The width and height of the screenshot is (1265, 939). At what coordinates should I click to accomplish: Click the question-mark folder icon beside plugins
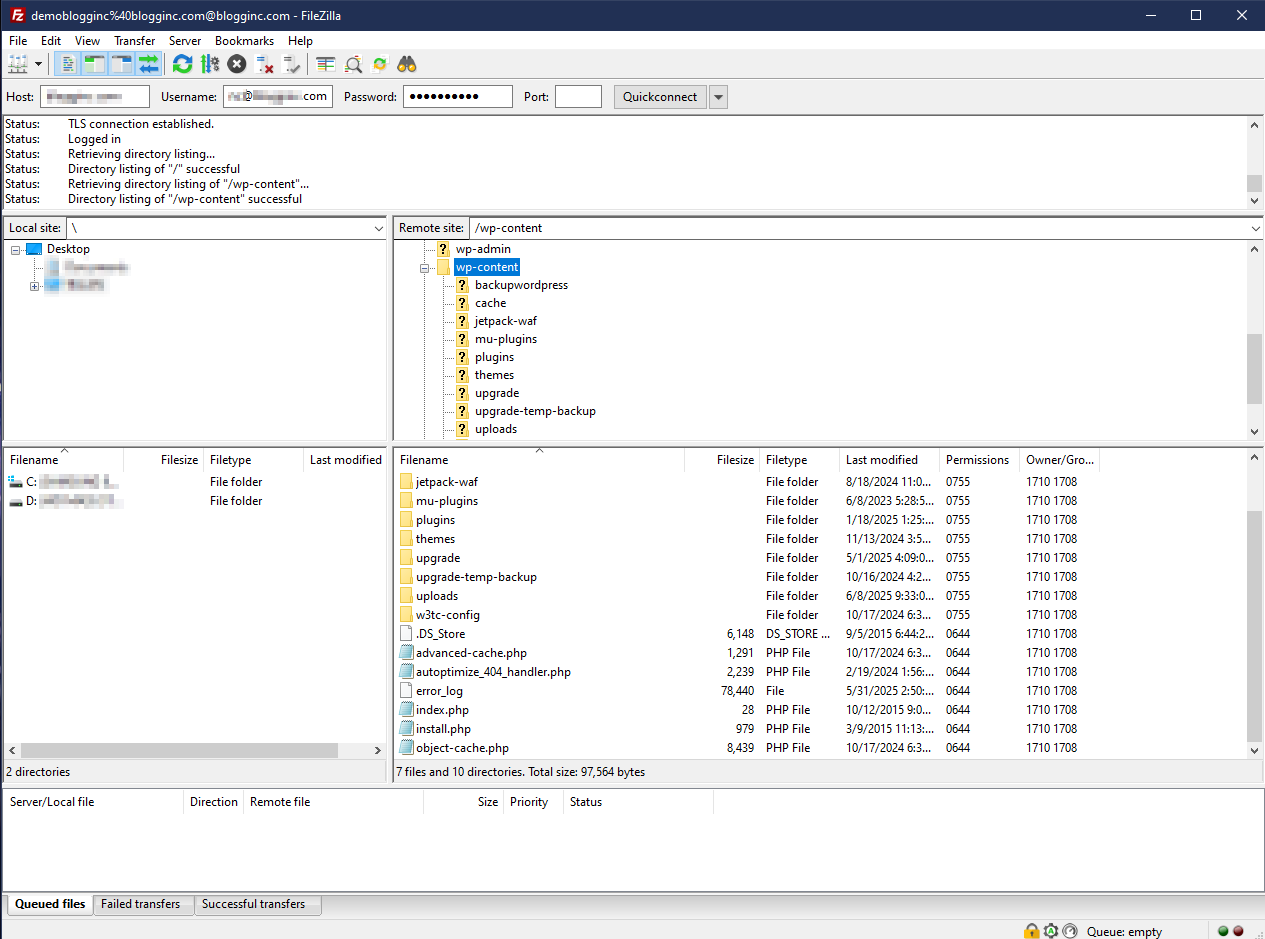(x=462, y=357)
